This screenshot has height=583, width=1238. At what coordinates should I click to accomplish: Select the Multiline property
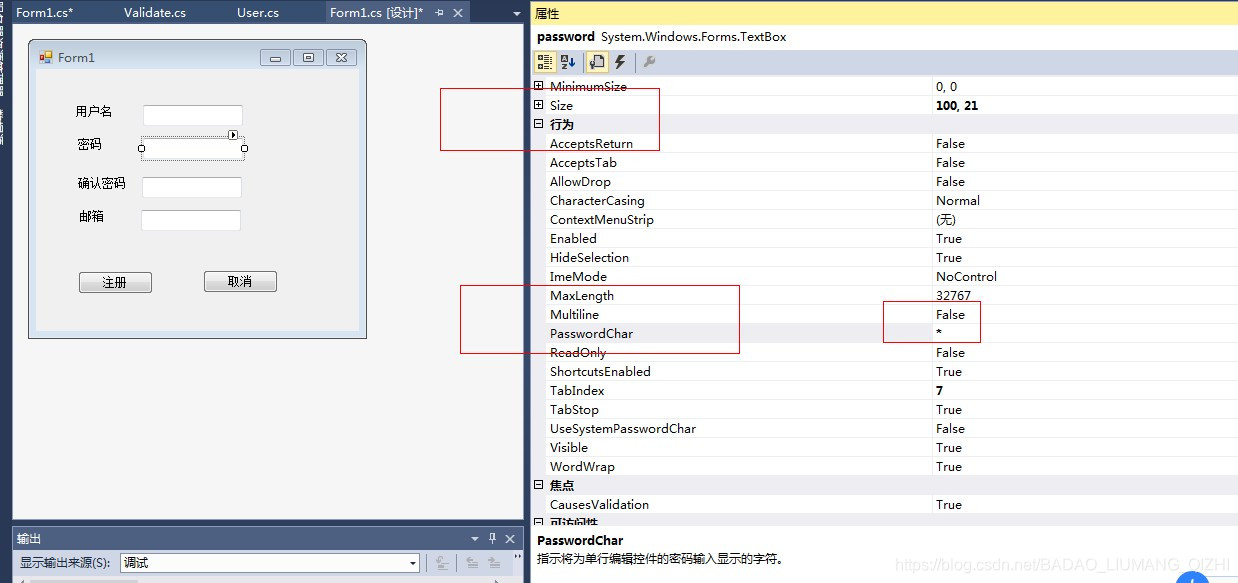click(885, 315)
